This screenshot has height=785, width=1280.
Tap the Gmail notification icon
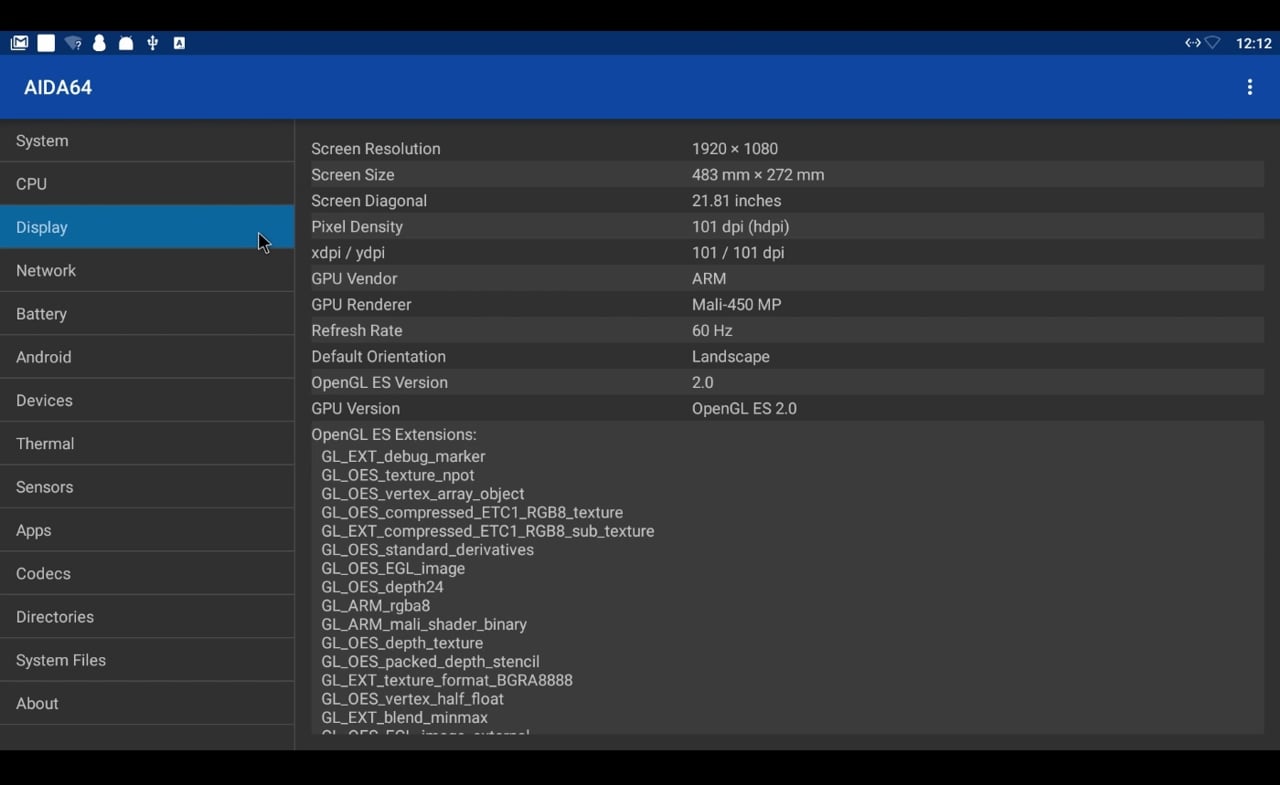[19, 43]
